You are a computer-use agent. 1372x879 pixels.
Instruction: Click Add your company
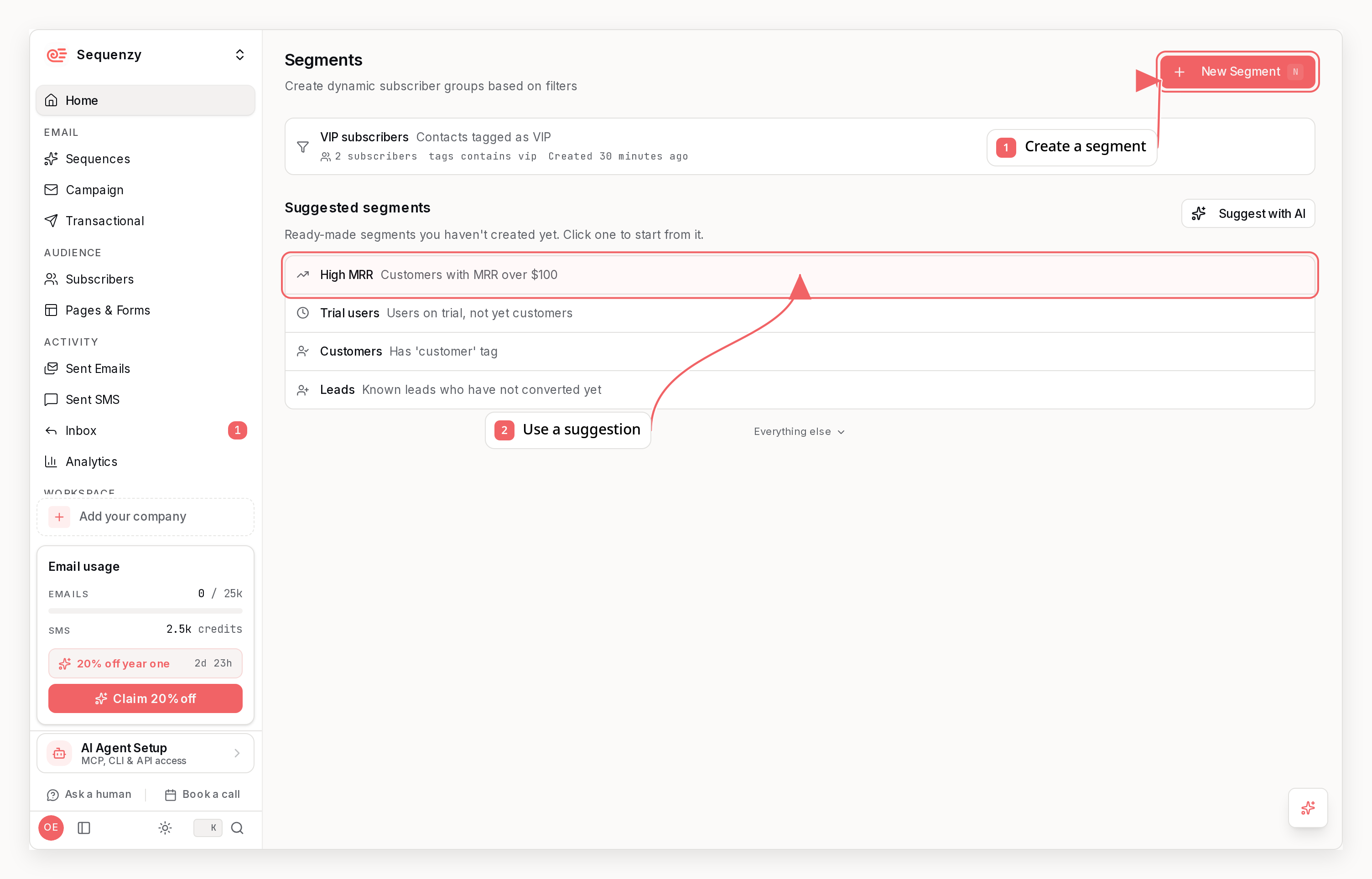click(146, 517)
